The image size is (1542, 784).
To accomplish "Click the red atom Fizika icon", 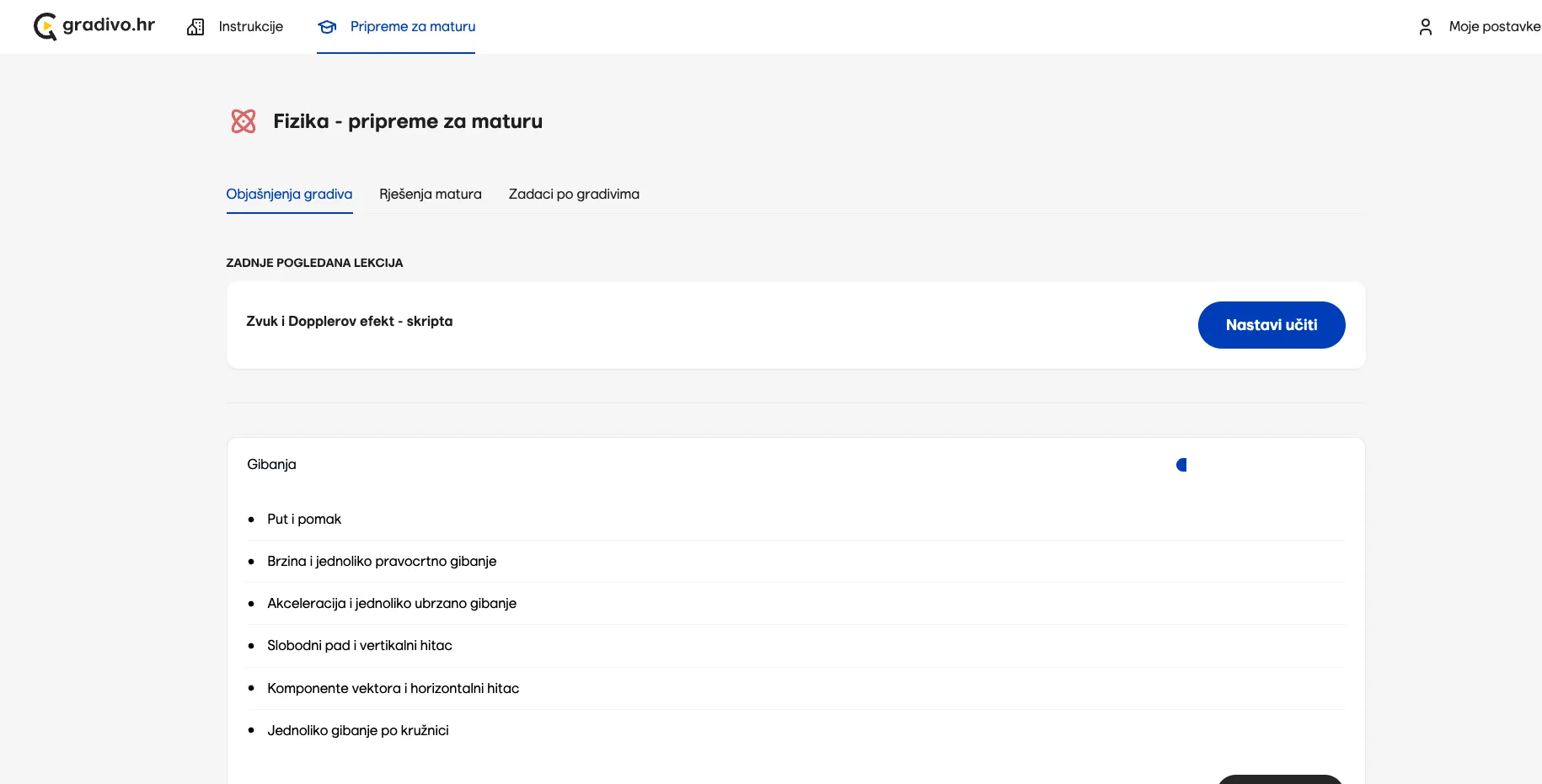I will point(244,121).
